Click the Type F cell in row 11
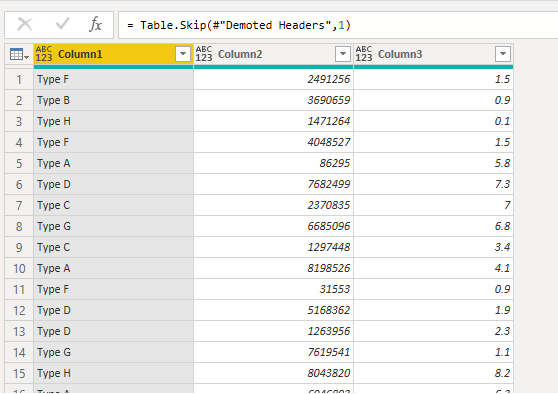The width and height of the screenshot is (558, 394). [x=114, y=289]
